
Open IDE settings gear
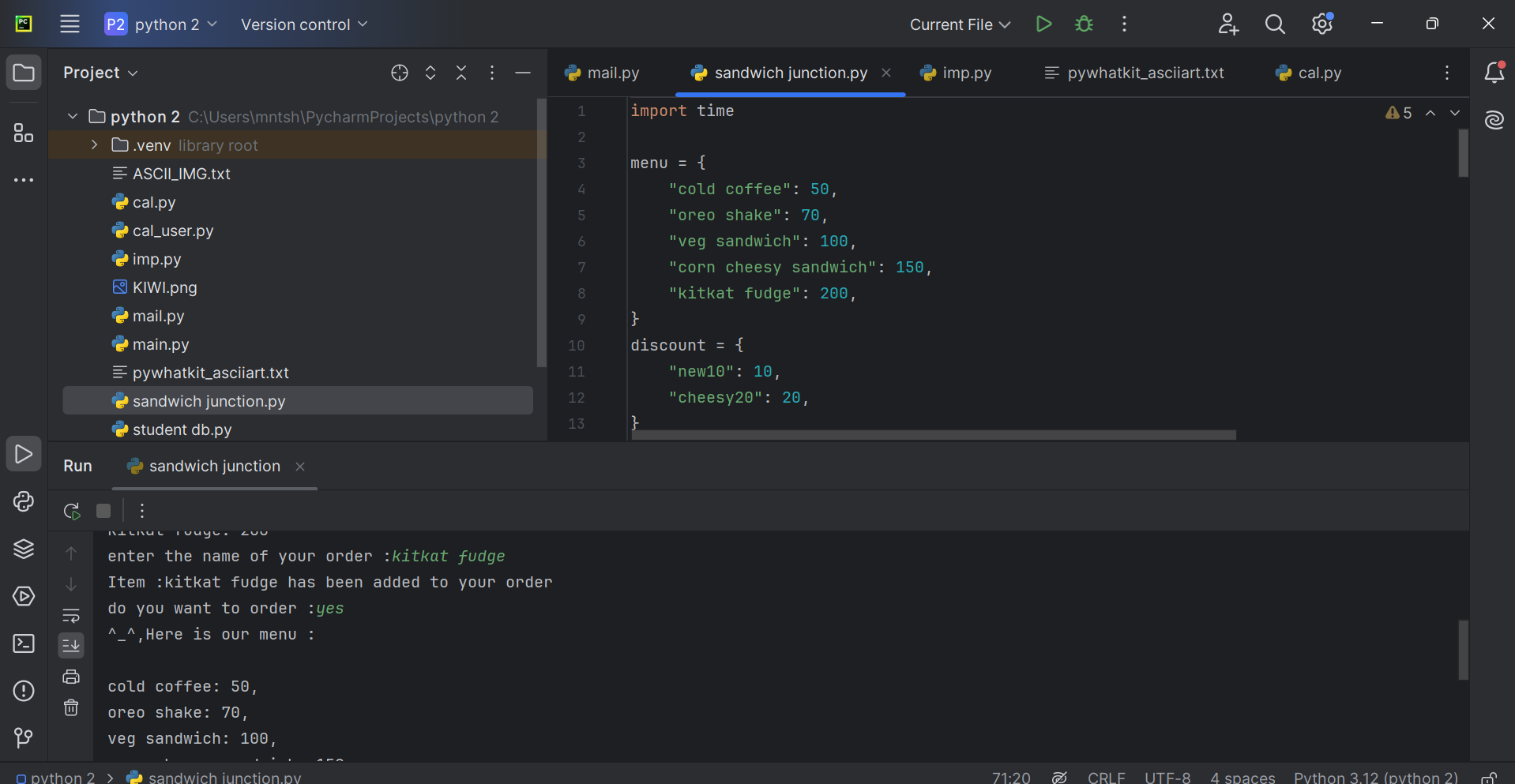(1322, 24)
